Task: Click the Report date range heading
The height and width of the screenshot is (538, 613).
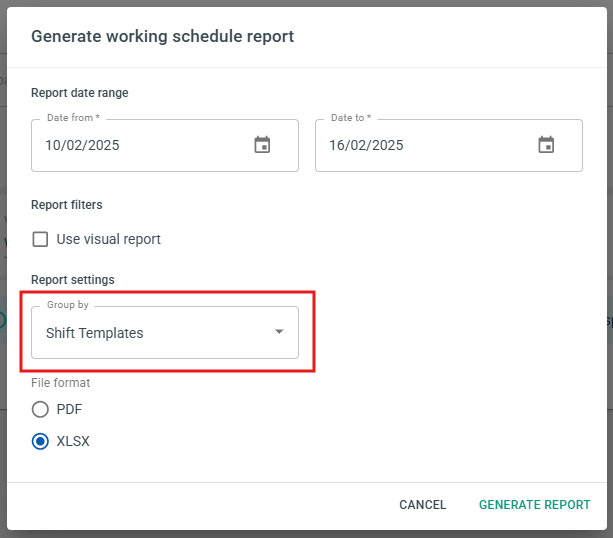Action: [80, 93]
